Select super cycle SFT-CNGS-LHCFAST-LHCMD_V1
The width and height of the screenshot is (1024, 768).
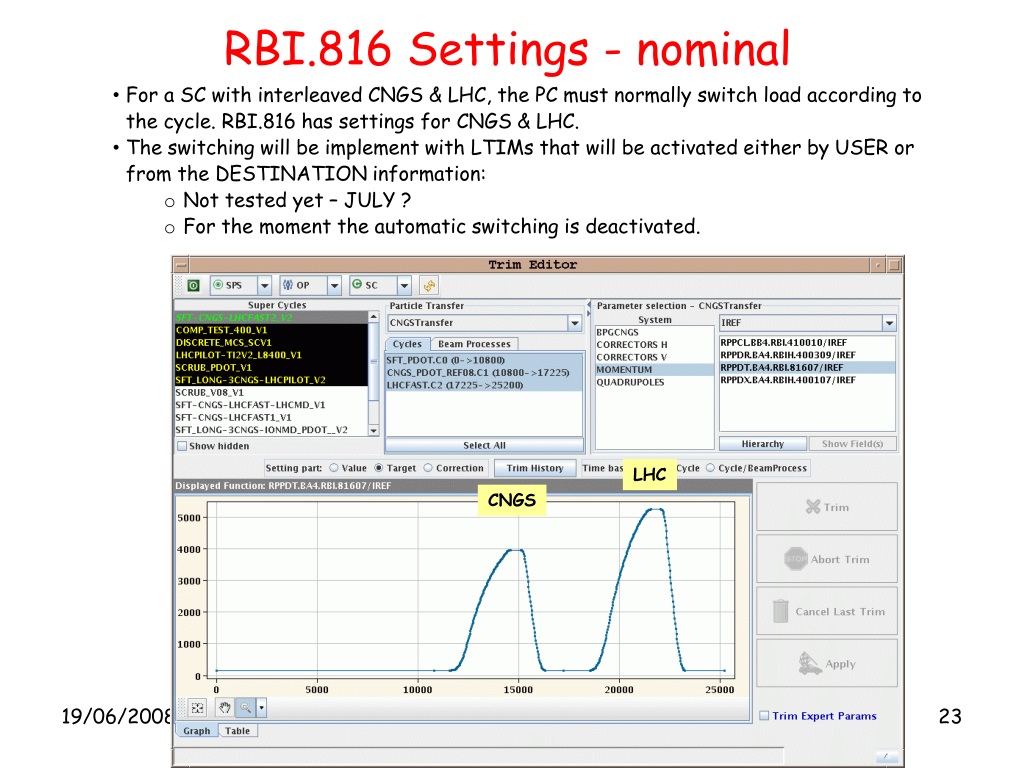(271, 405)
